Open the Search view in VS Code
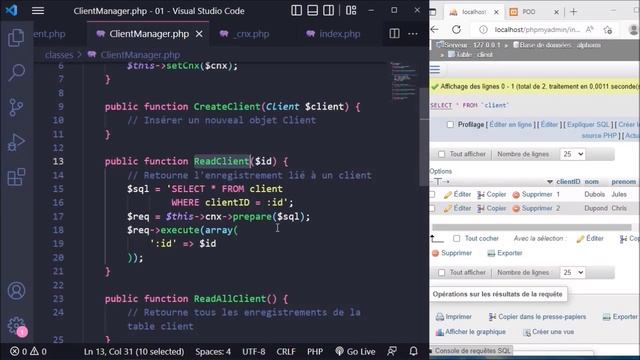Viewport: 640px width, 360px height. click(16, 73)
